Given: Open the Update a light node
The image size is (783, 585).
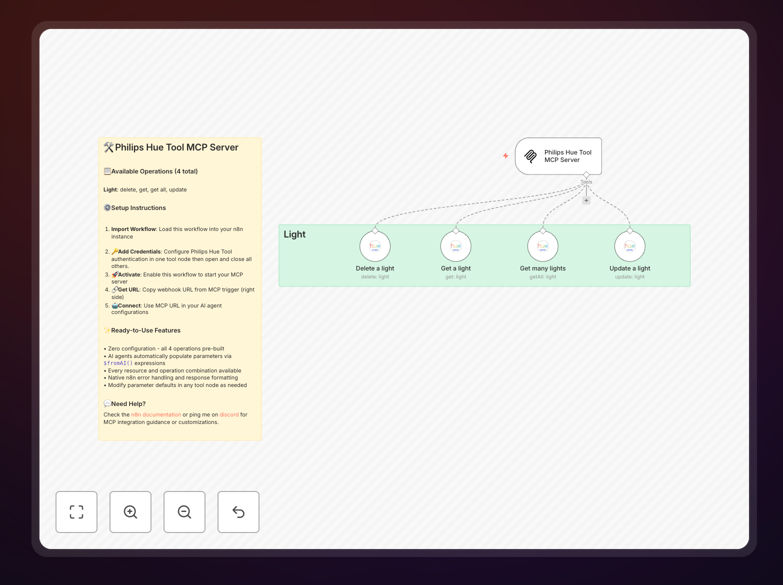Looking at the screenshot, I should tap(630, 246).
